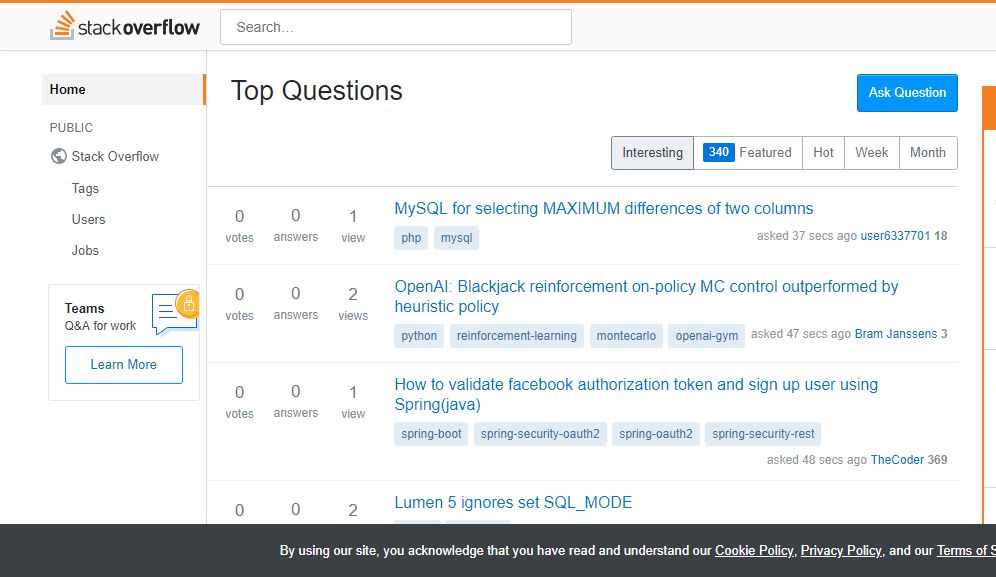Click the openai-gym tag
Image resolution: width=996 pixels, height=577 pixels.
tap(706, 336)
